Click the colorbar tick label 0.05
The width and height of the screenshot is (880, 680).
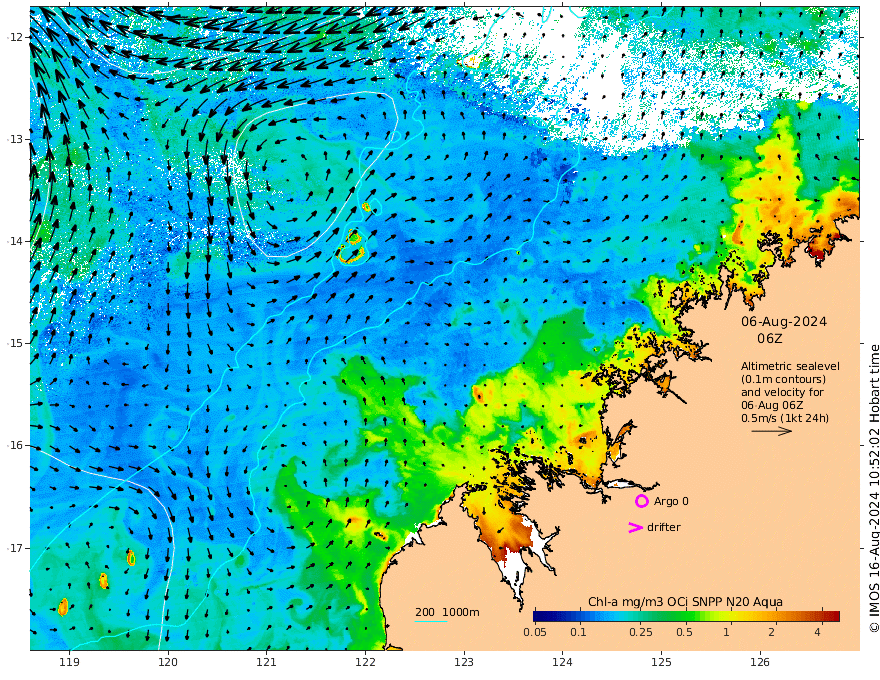[x=535, y=632]
